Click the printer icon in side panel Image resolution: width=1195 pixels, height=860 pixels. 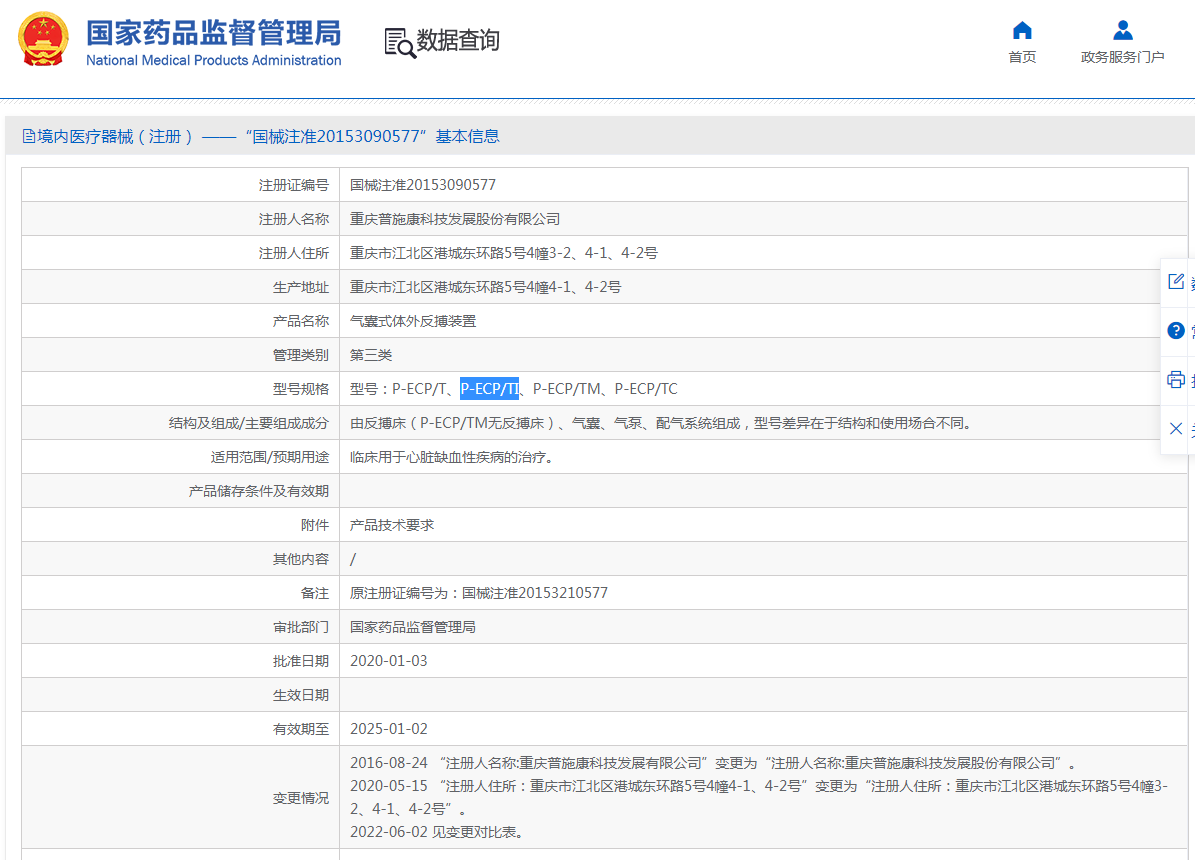1176,379
